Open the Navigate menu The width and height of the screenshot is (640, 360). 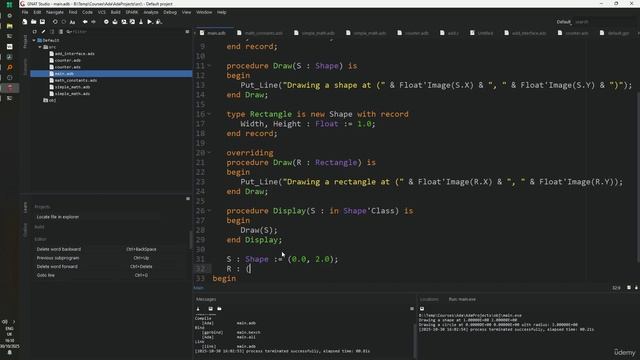(55, 12)
